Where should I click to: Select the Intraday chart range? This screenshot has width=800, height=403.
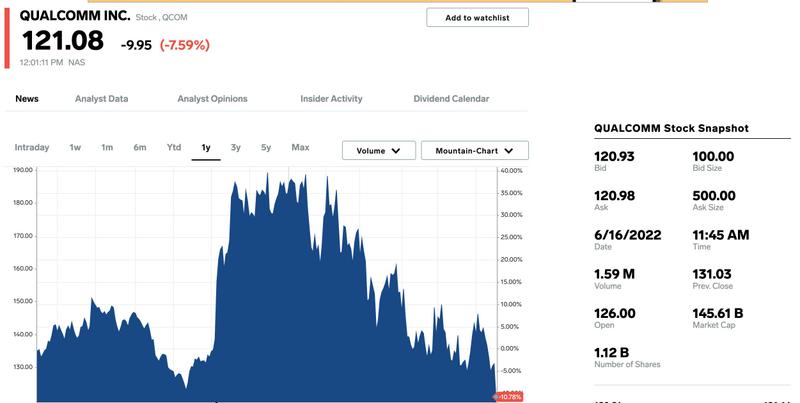32,147
